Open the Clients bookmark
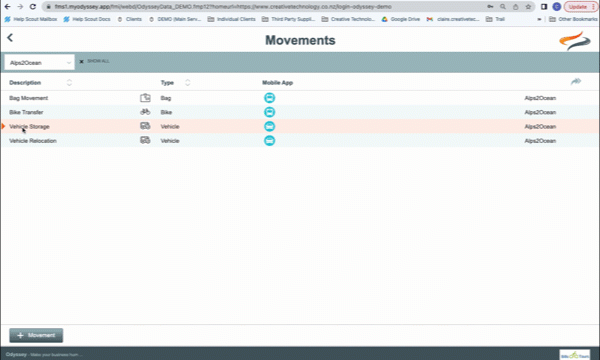This screenshot has height=360, width=600. [x=129, y=19]
